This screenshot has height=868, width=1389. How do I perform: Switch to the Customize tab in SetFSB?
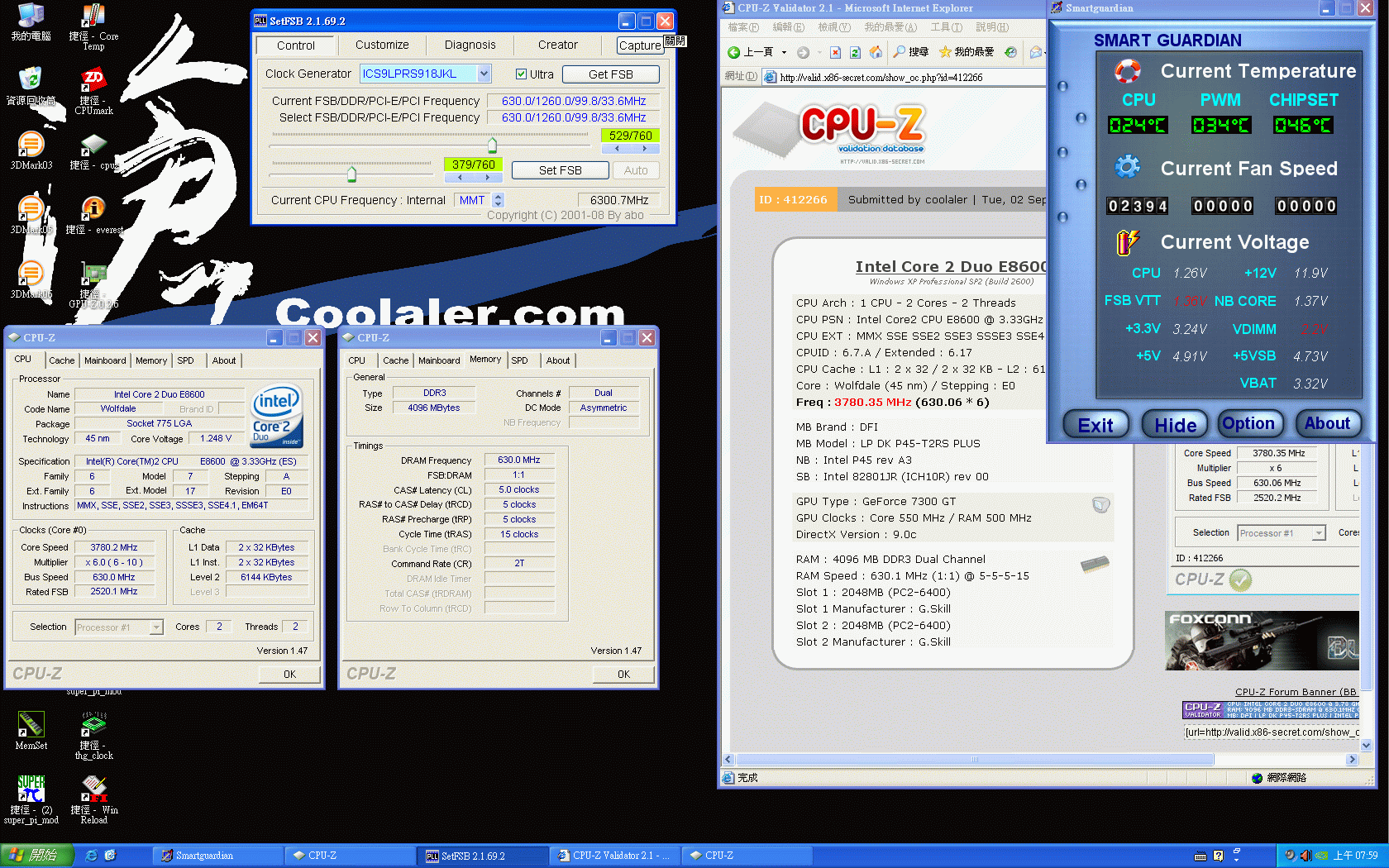point(382,45)
